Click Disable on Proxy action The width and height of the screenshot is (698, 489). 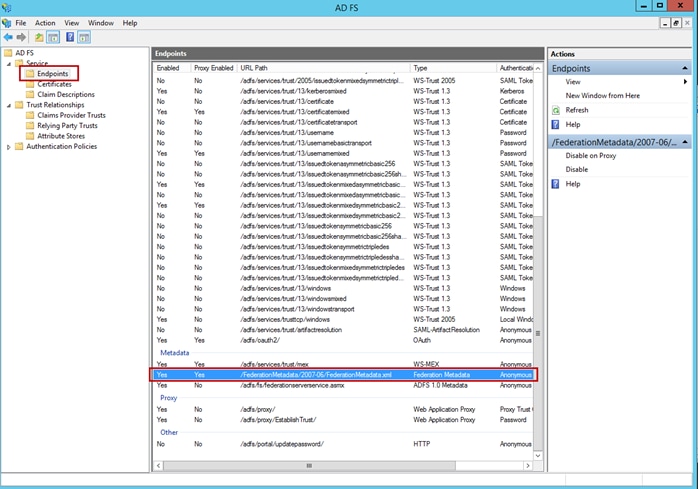tap(590, 155)
